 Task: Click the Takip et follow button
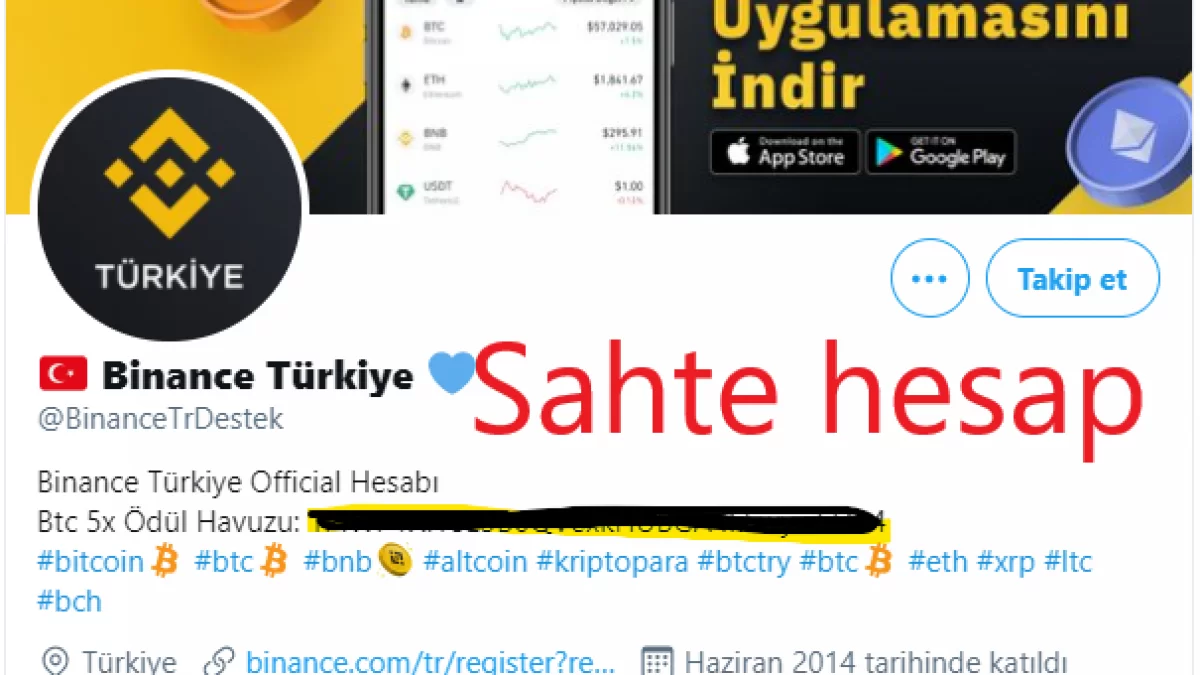click(x=1073, y=278)
